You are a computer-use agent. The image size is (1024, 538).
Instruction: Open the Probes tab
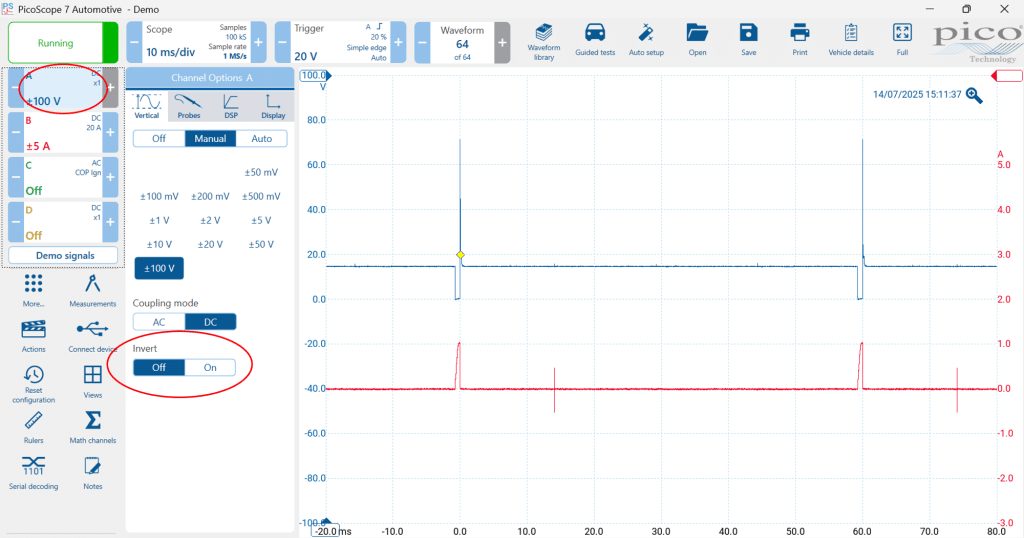tap(189, 106)
